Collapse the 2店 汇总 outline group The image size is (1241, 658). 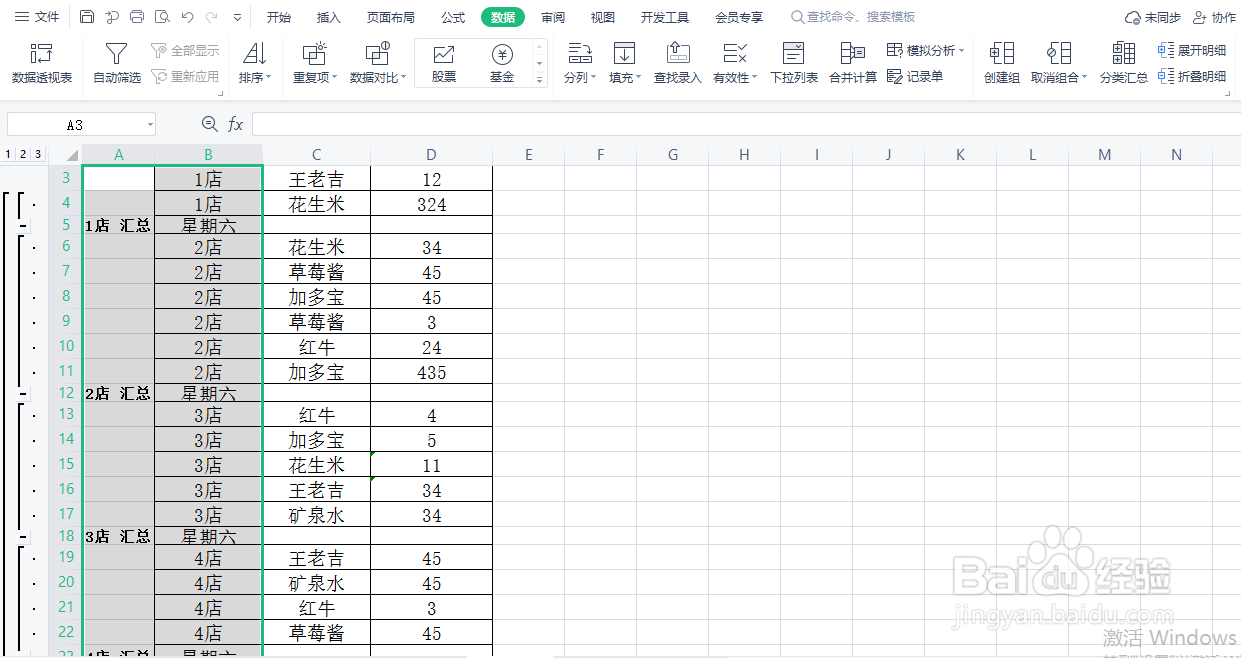(x=22, y=395)
